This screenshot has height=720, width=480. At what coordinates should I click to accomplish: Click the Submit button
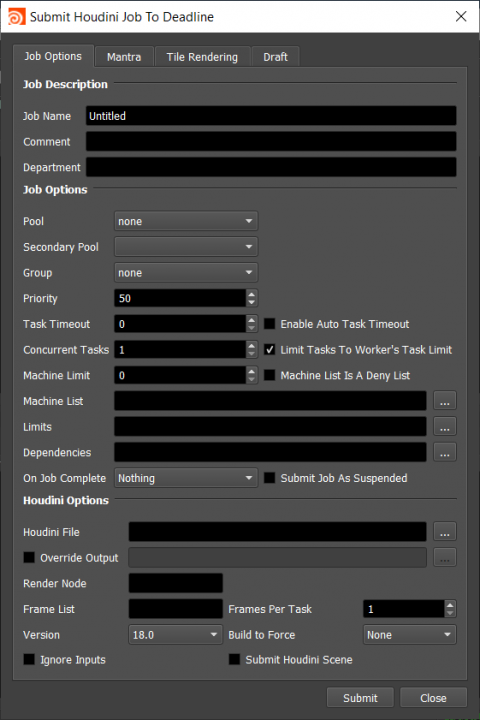click(360, 698)
